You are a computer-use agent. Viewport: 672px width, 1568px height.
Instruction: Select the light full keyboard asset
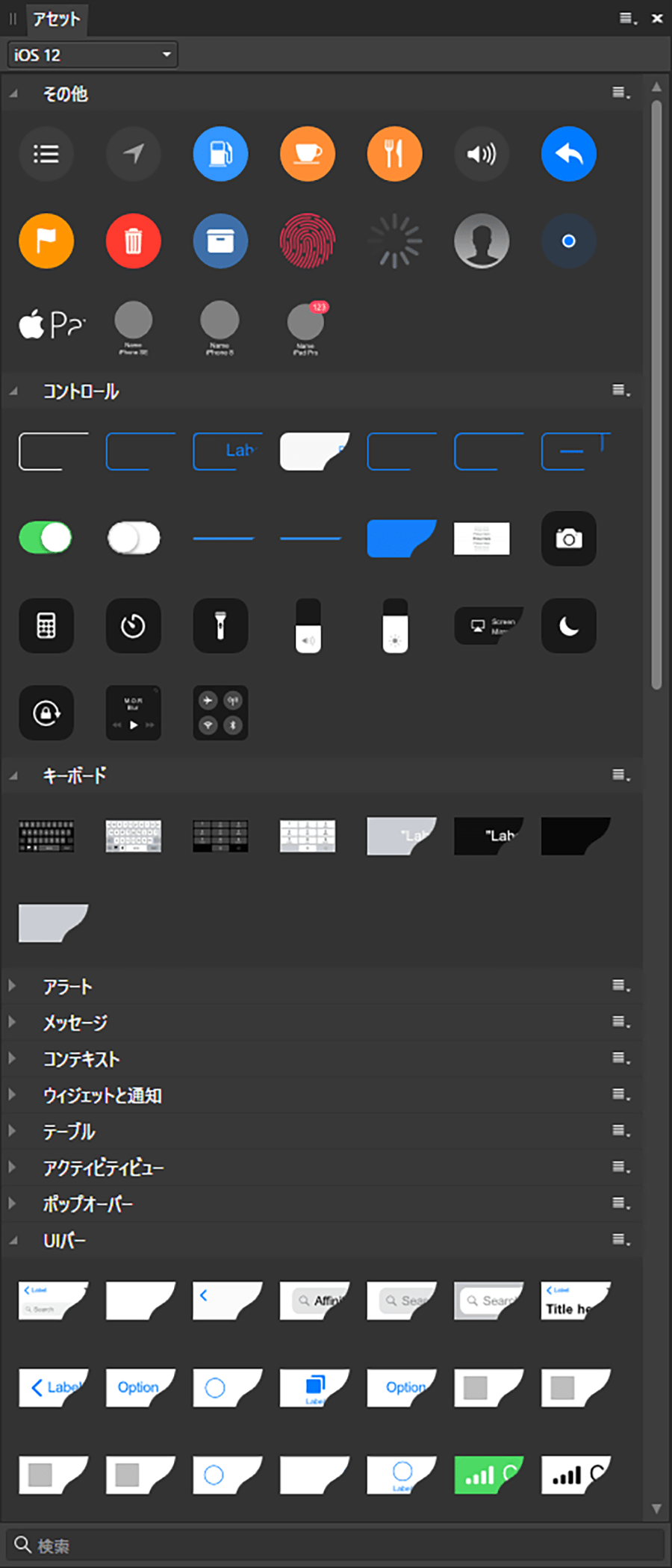pyautogui.click(x=133, y=836)
